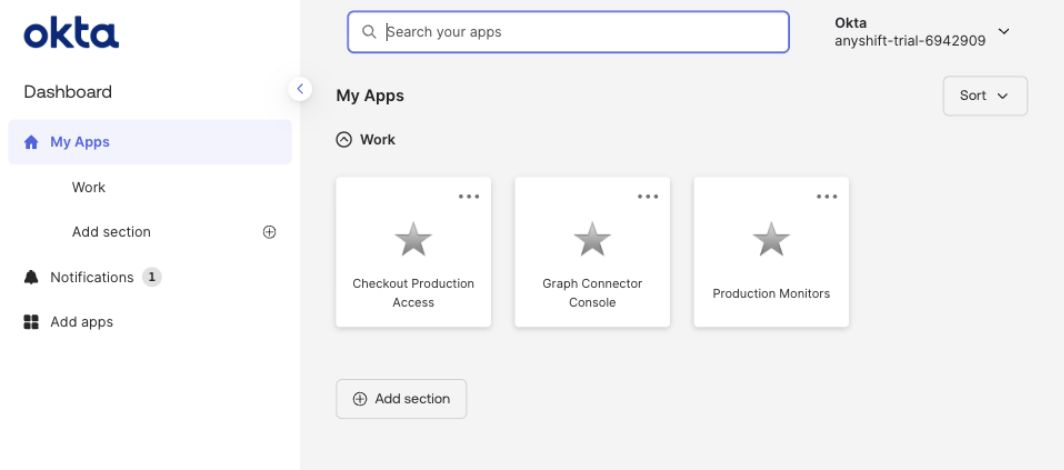Click the My Apps page heading
Viewport: 1064px width, 470px height.
(x=370, y=96)
